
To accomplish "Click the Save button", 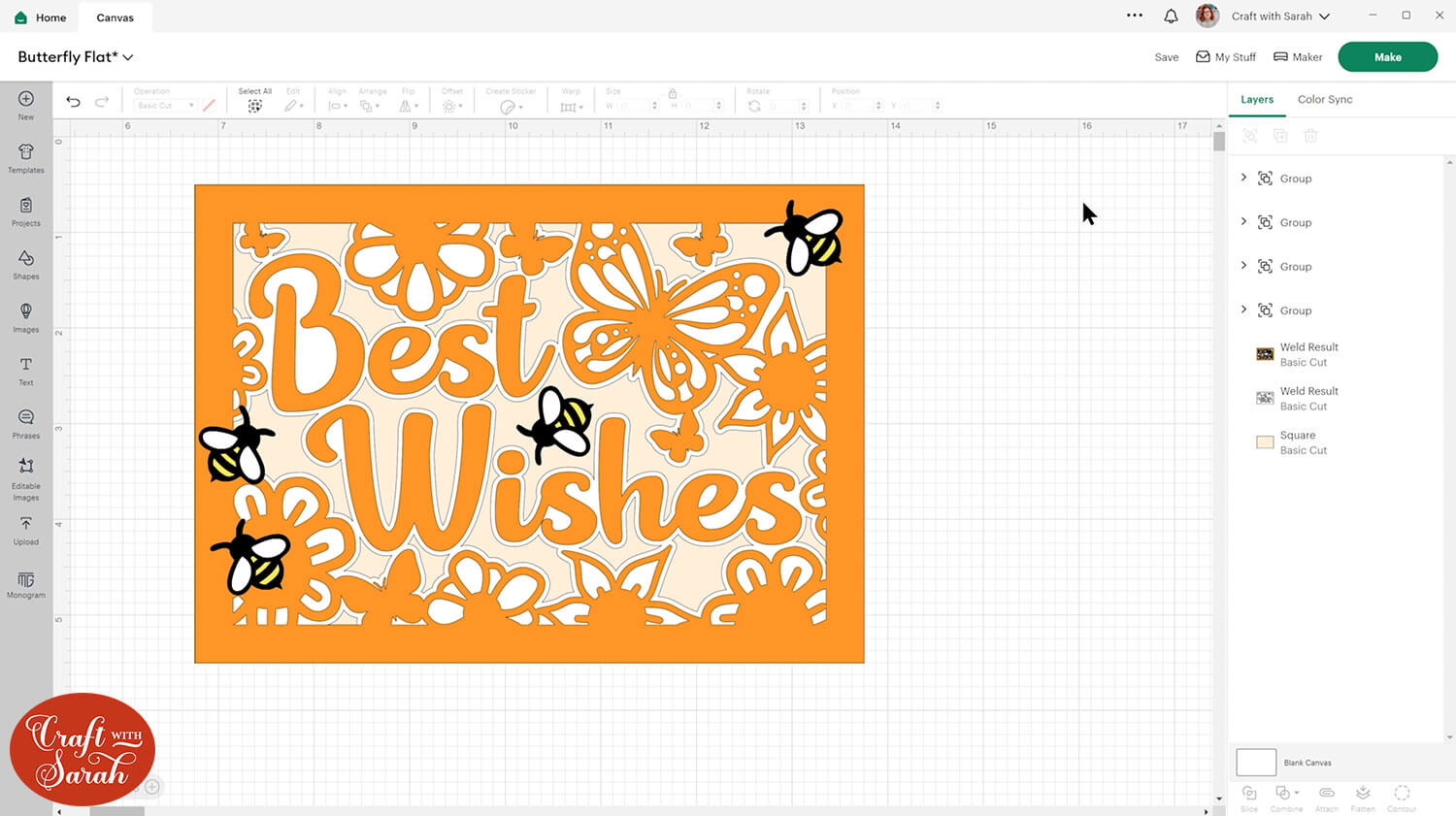I will pos(1167,57).
